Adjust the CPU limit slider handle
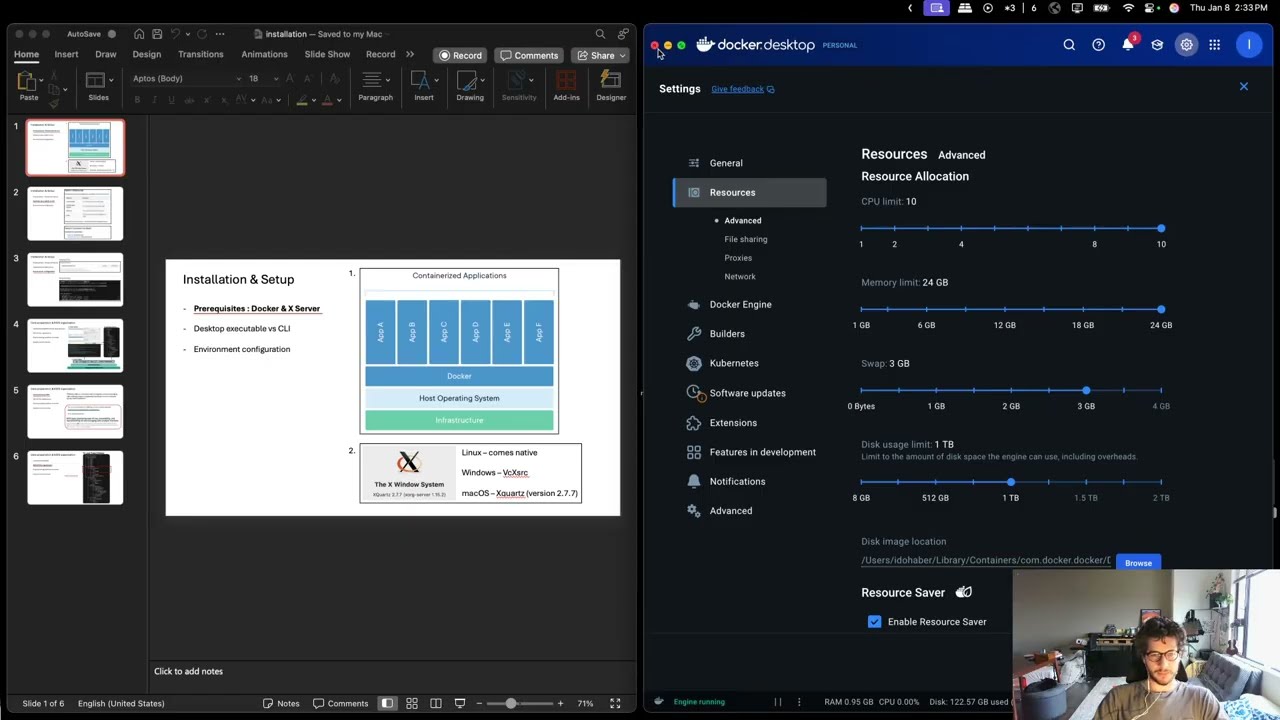This screenshot has width=1280, height=720. pos(1161,228)
